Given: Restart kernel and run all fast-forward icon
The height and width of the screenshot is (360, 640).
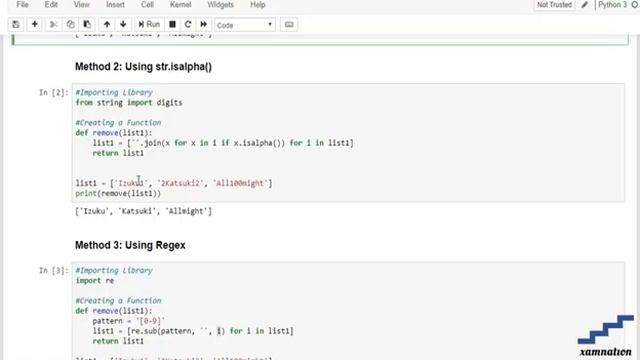Looking at the screenshot, I should (203, 24).
